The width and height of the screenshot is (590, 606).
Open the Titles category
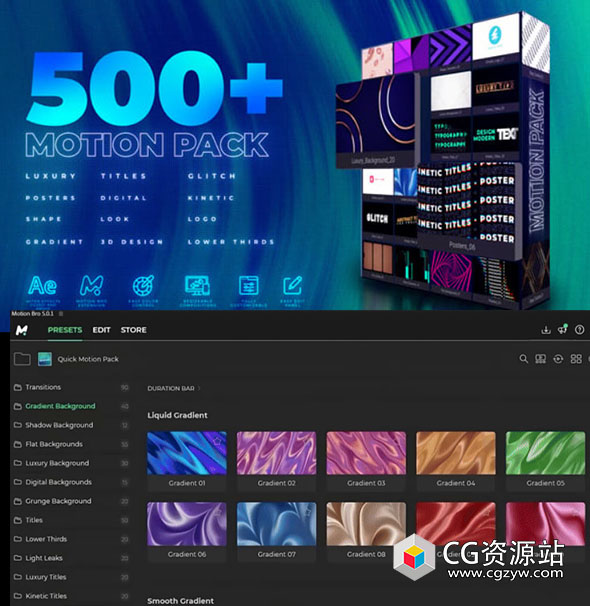[x=71, y=520]
